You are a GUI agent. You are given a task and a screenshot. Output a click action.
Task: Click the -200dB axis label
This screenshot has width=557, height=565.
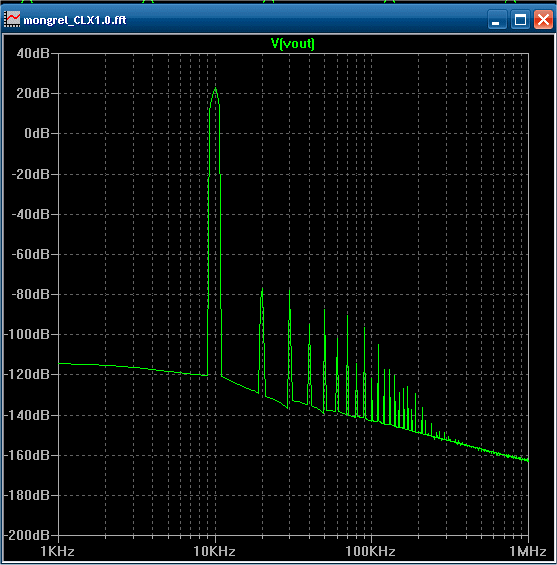27,535
